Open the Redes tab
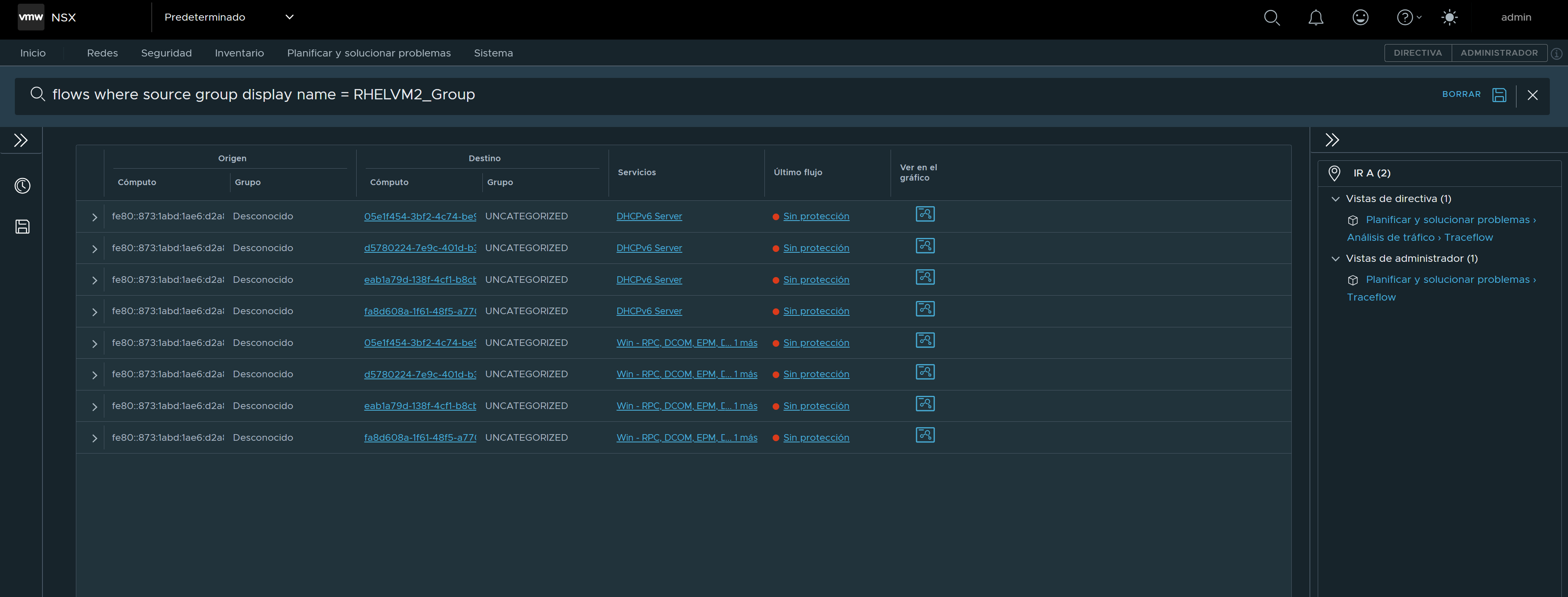The height and width of the screenshot is (597, 1568). pyautogui.click(x=102, y=53)
